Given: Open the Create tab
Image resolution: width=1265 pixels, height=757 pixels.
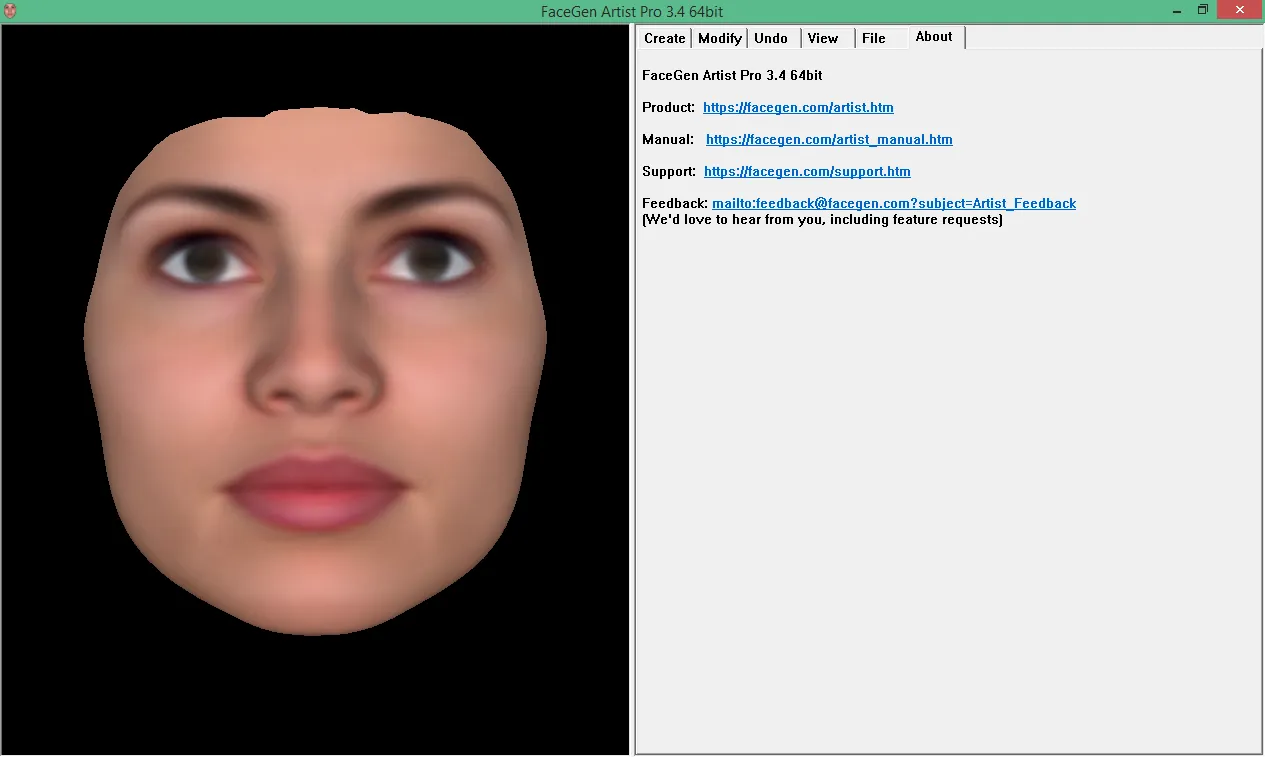Looking at the screenshot, I should coord(664,38).
